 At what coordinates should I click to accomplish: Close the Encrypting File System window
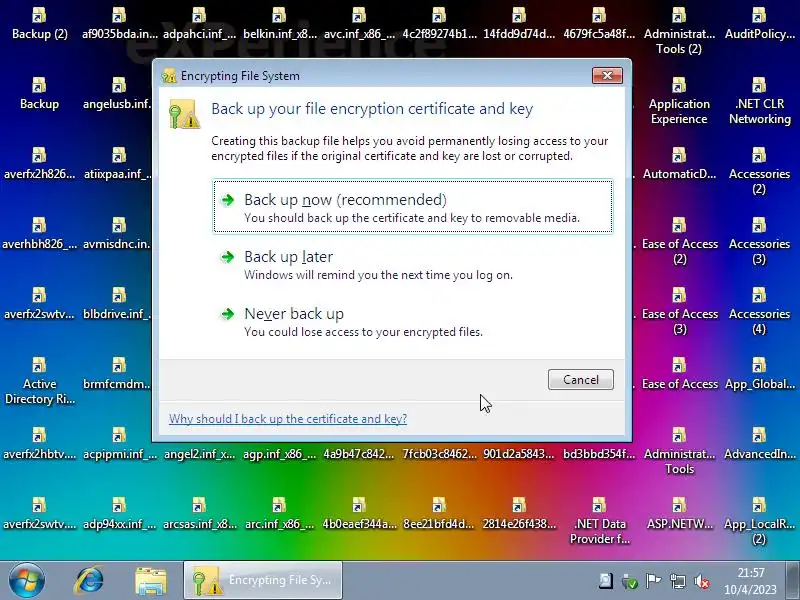coord(607,76)
